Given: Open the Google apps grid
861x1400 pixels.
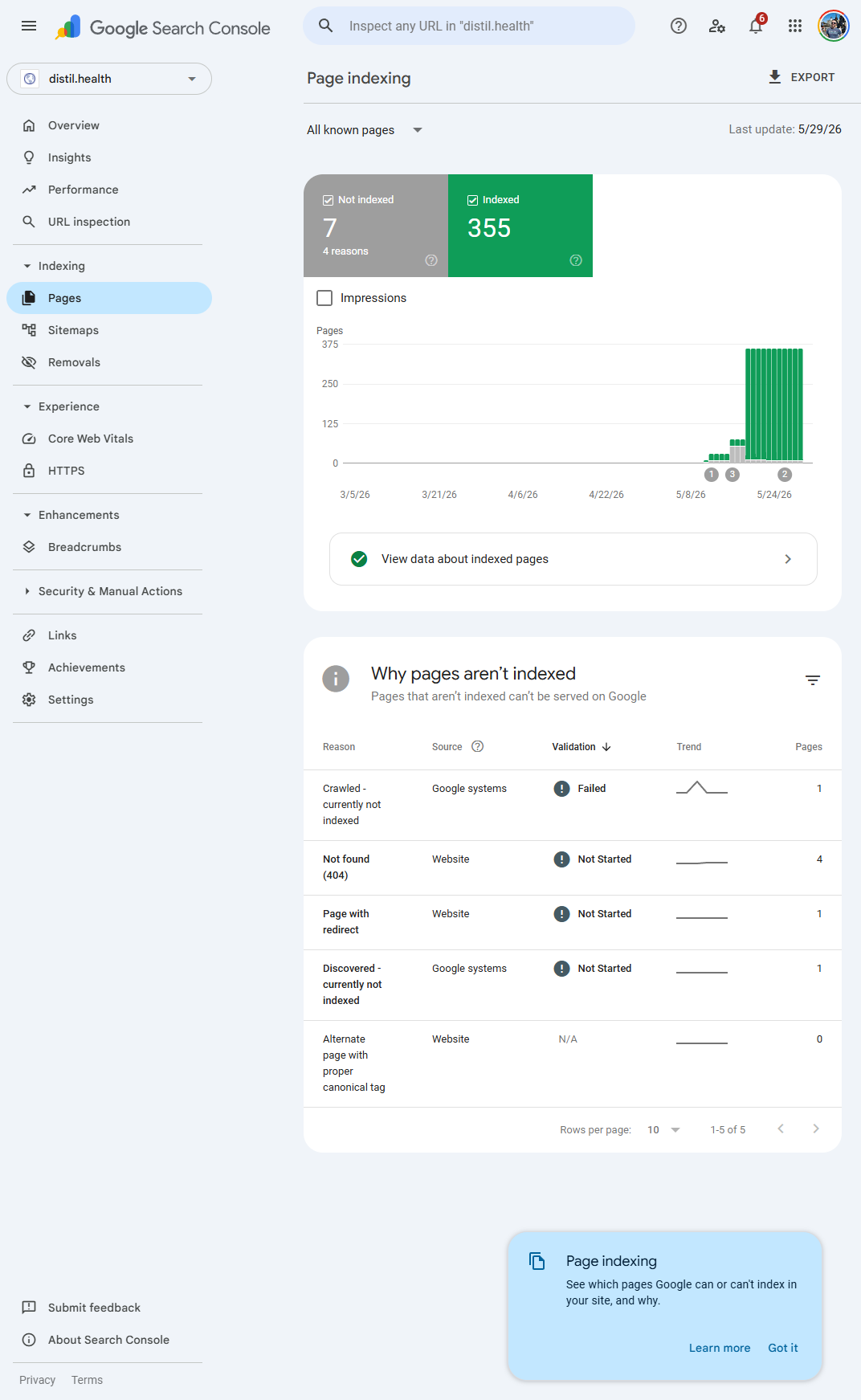Looking at the screenshot, I should (x=795, y=26).
